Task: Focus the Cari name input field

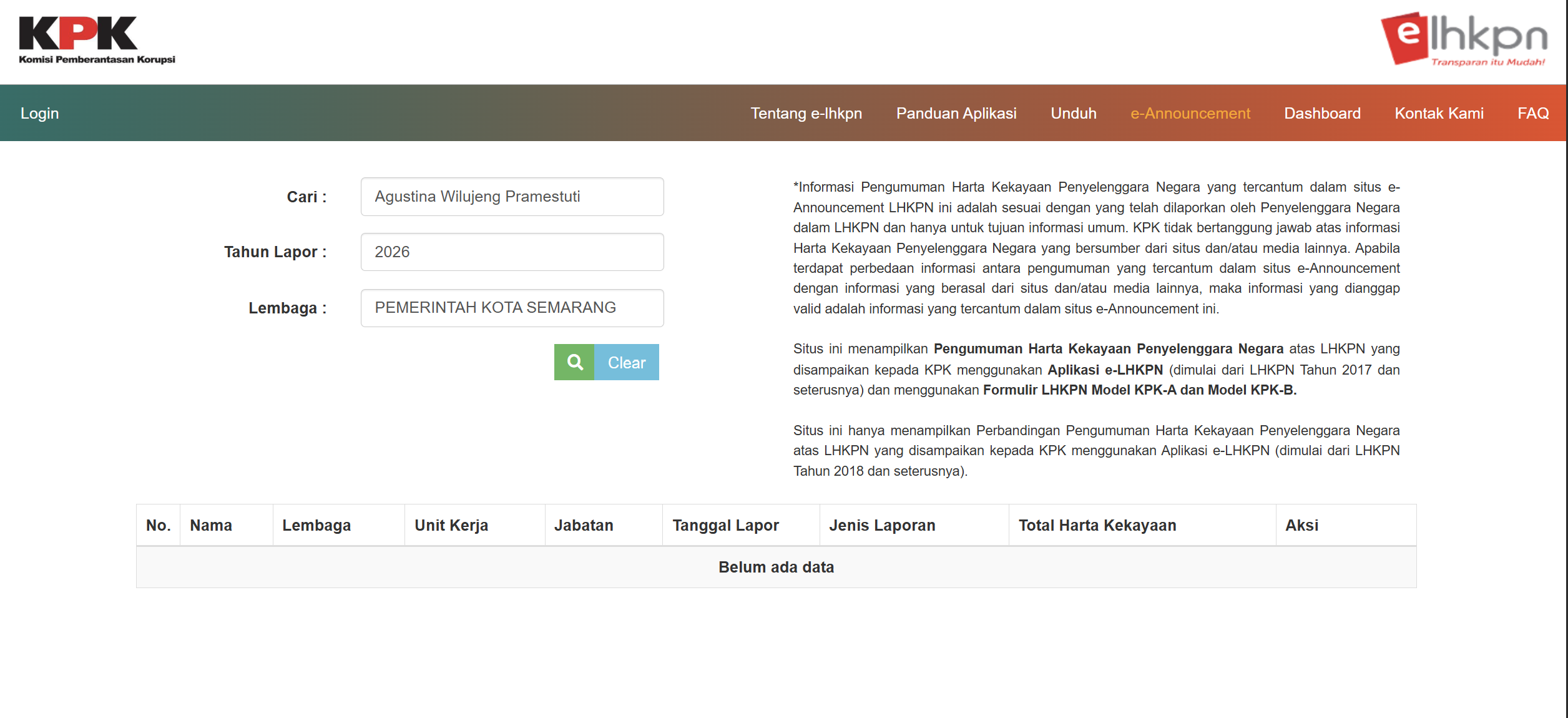Action: click(512, 197)
